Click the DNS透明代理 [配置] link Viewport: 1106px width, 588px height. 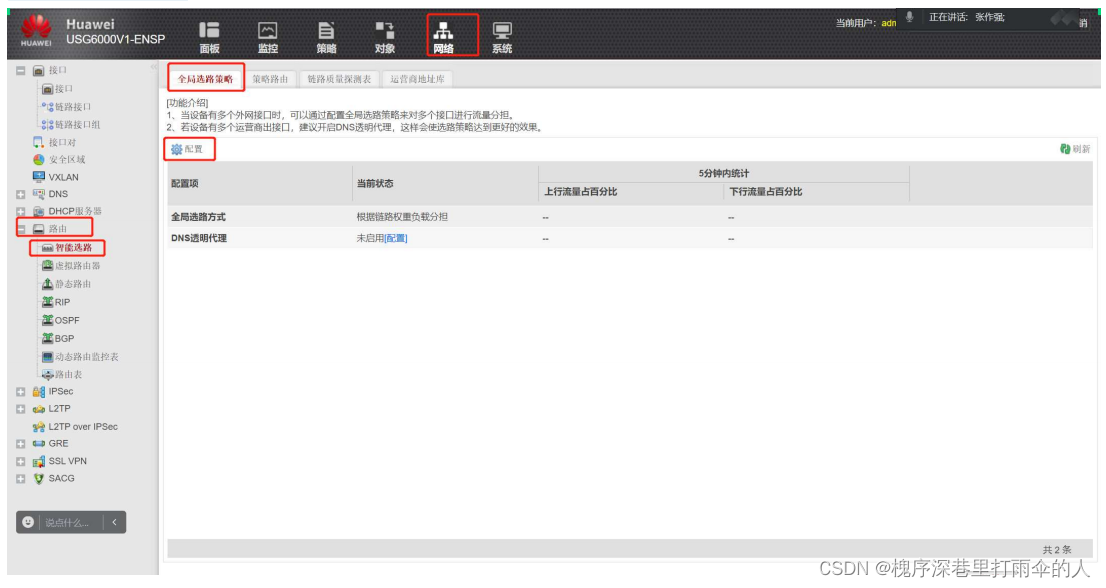[396, 238]
